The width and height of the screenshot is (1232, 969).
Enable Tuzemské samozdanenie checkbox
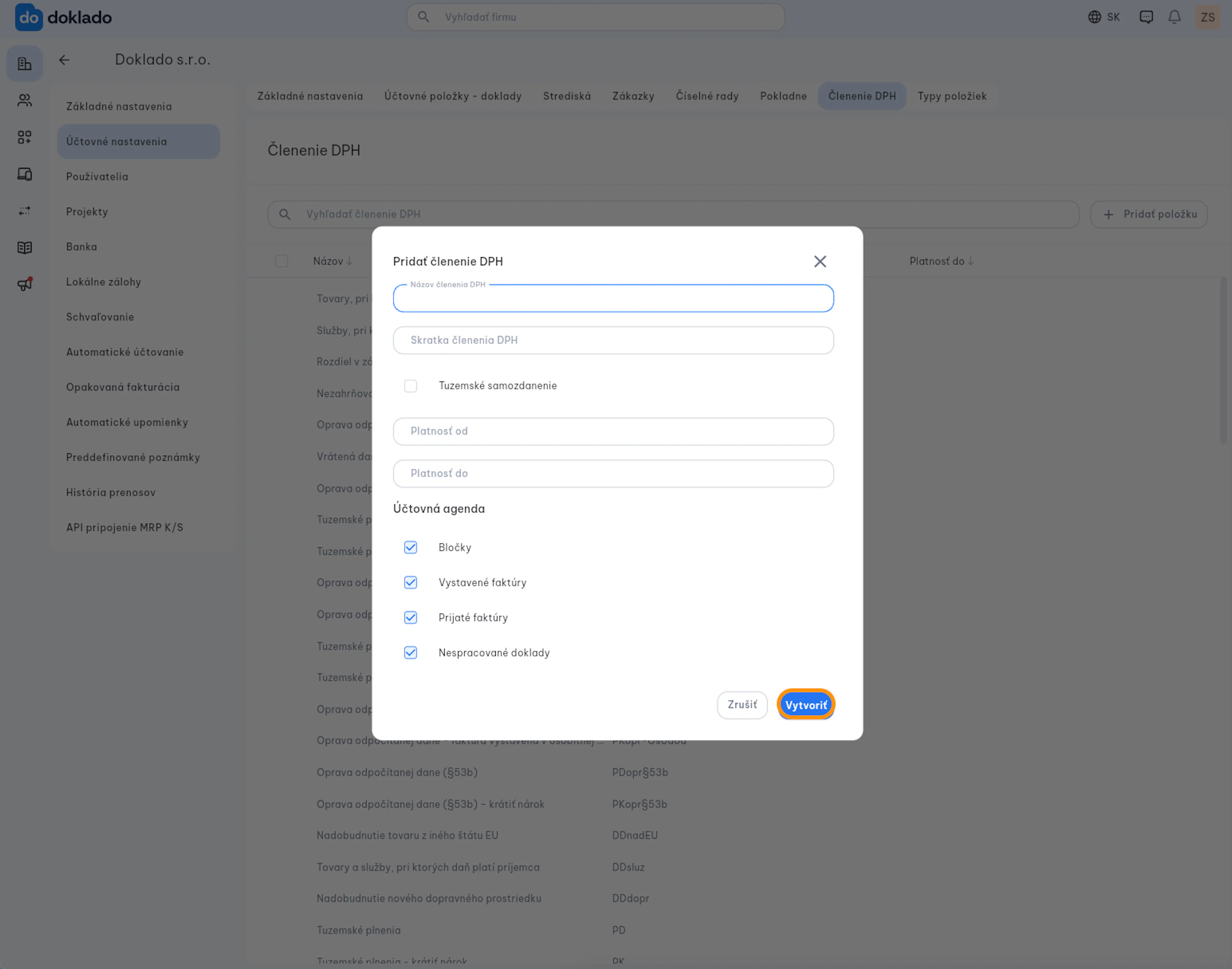click(411, 386)
